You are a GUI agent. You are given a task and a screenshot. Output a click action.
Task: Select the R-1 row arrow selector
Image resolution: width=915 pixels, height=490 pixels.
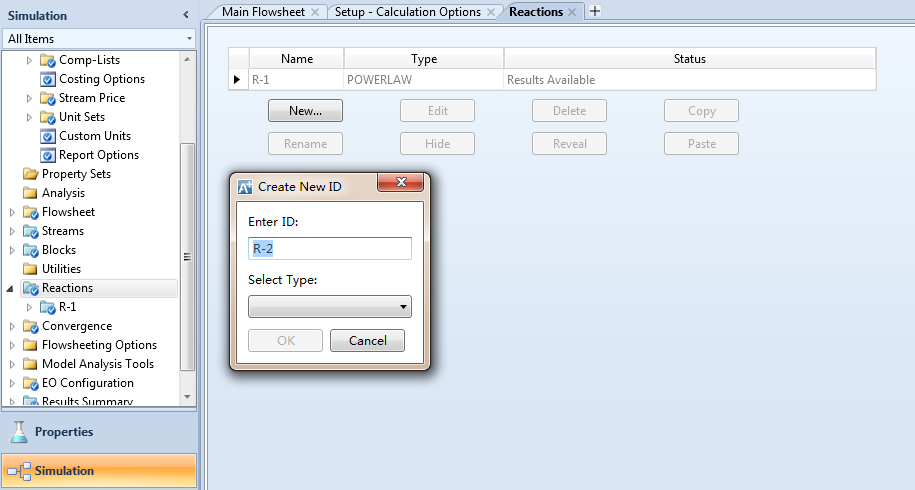click(x=238, y=80)
